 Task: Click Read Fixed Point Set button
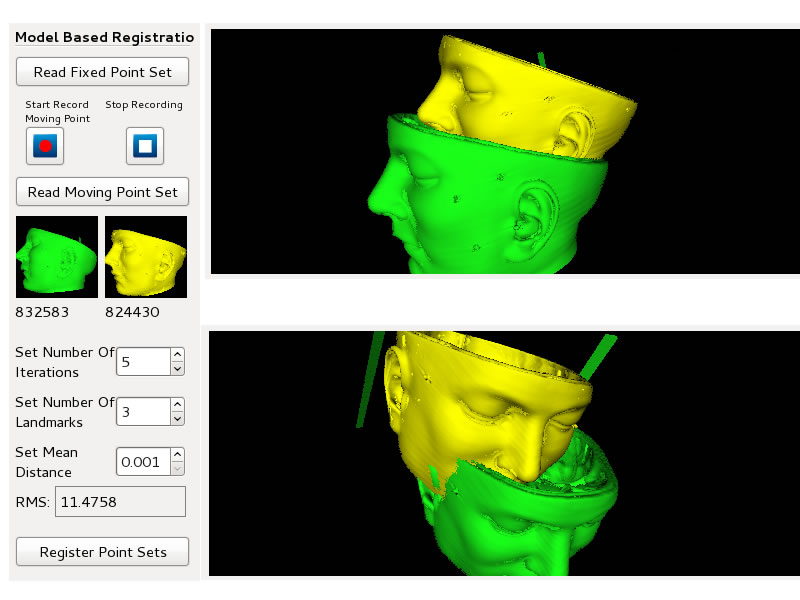103,72
